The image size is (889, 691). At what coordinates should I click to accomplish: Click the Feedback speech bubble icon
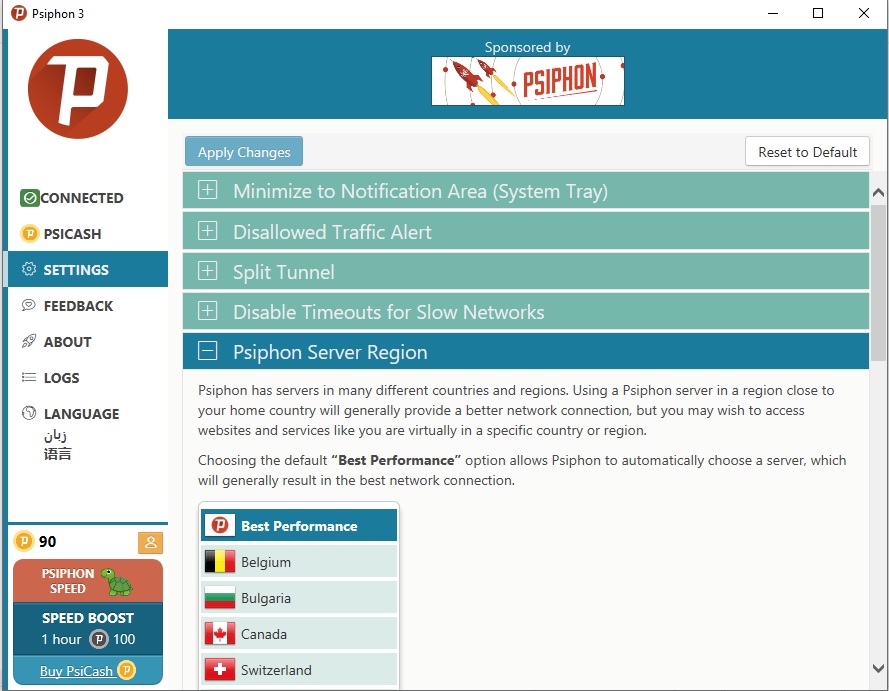coord(29,306)
